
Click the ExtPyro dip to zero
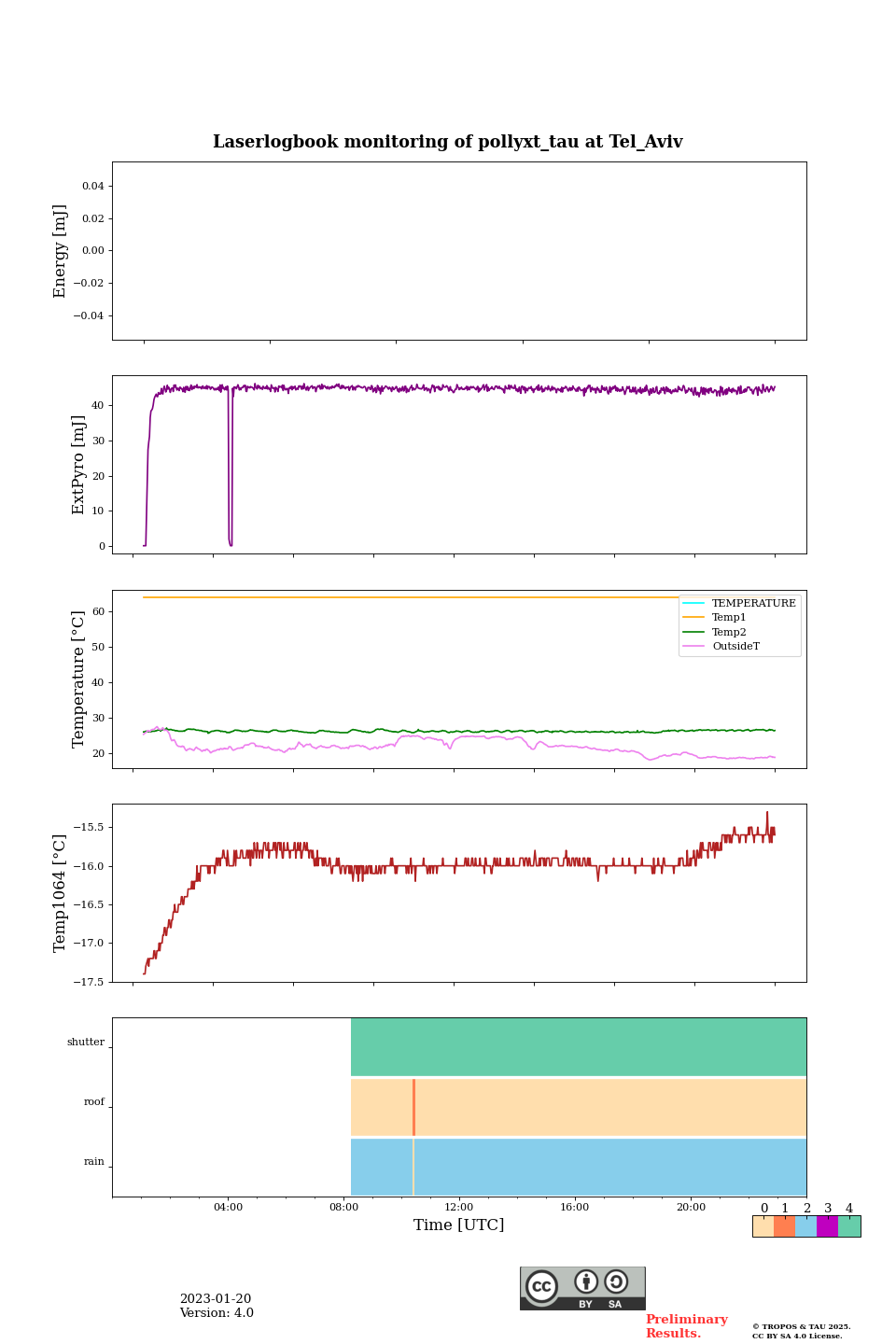pos(231,543)
